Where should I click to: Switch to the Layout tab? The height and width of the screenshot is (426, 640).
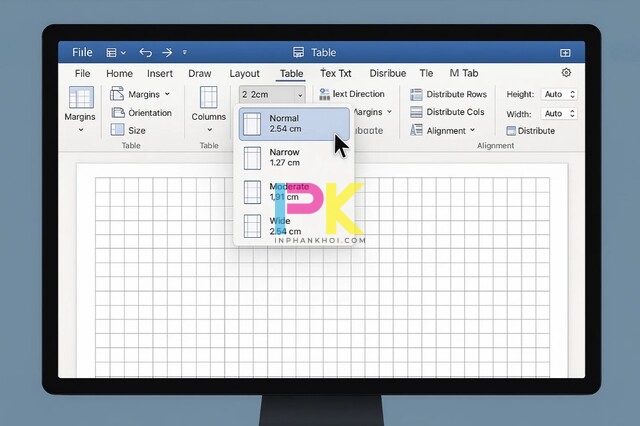pyautogui.click(x=244, y=73)
